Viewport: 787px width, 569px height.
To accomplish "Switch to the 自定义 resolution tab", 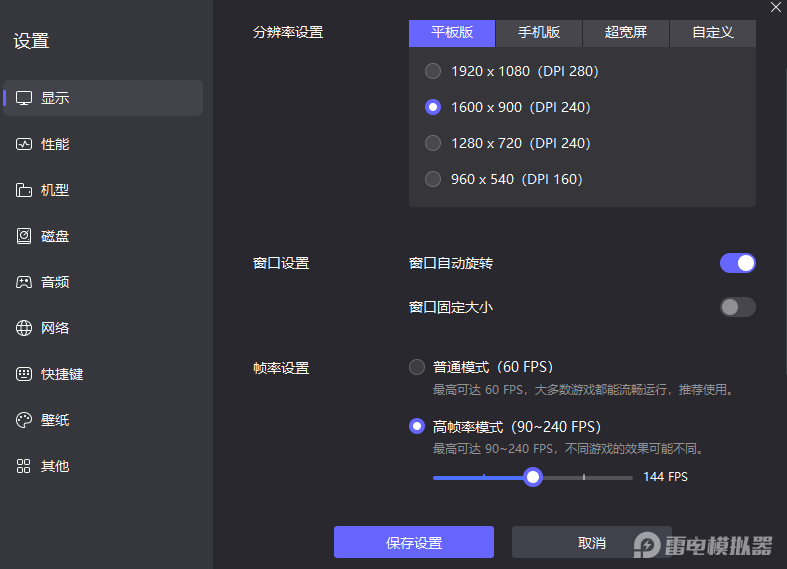I will [x=713, y=33].
